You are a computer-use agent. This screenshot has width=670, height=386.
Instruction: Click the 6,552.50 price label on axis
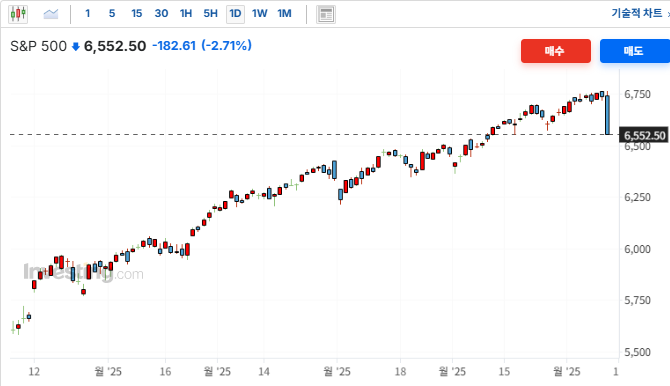click(644, 136)
